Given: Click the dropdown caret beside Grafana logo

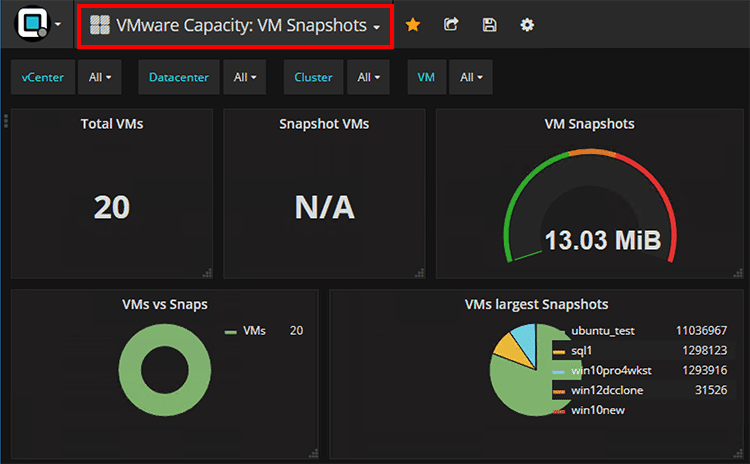Looking at the screenshot, I should coord(58,24).
